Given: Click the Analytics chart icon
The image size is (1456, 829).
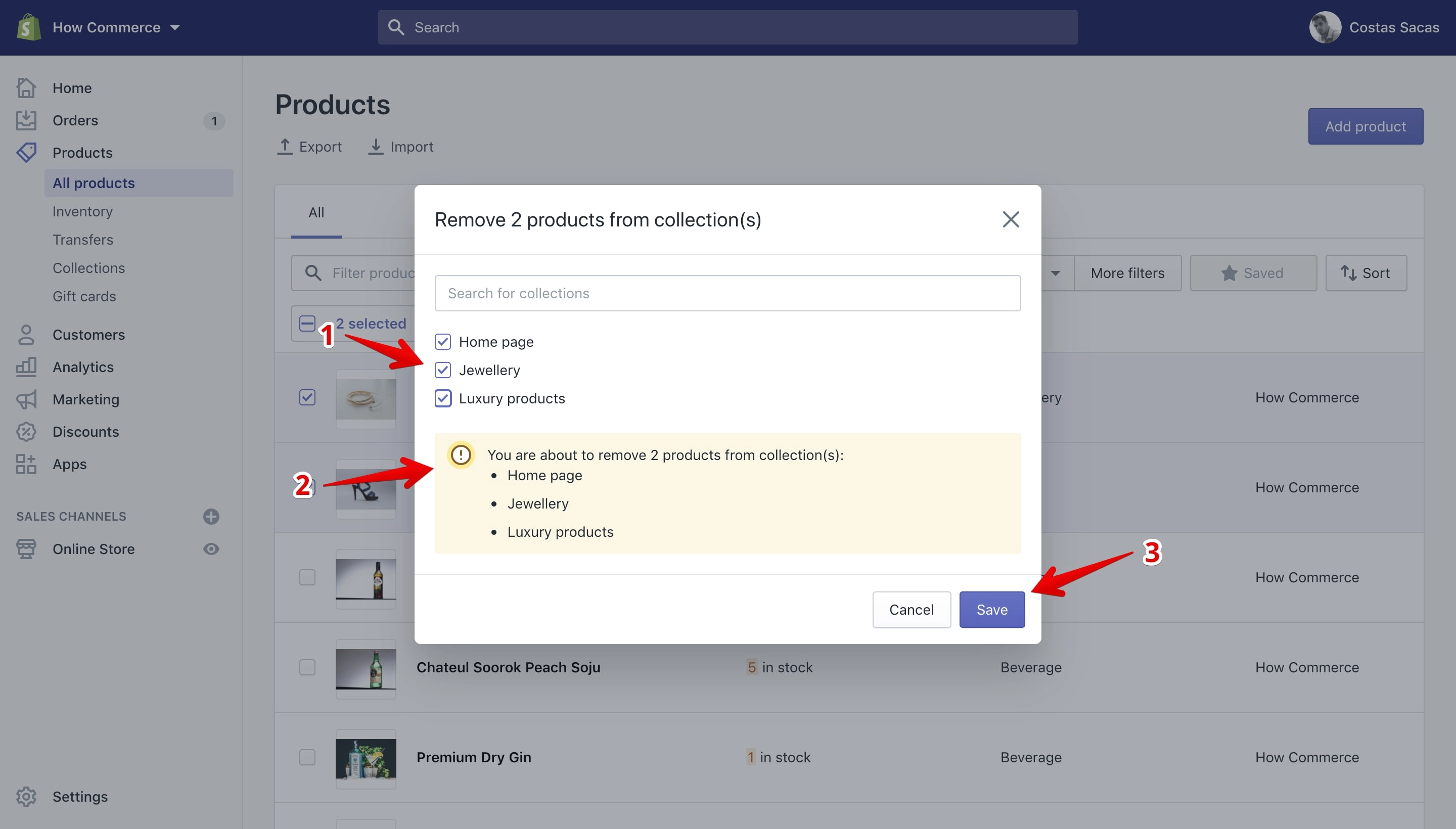Looking at the screenshot, I should 26,367.
